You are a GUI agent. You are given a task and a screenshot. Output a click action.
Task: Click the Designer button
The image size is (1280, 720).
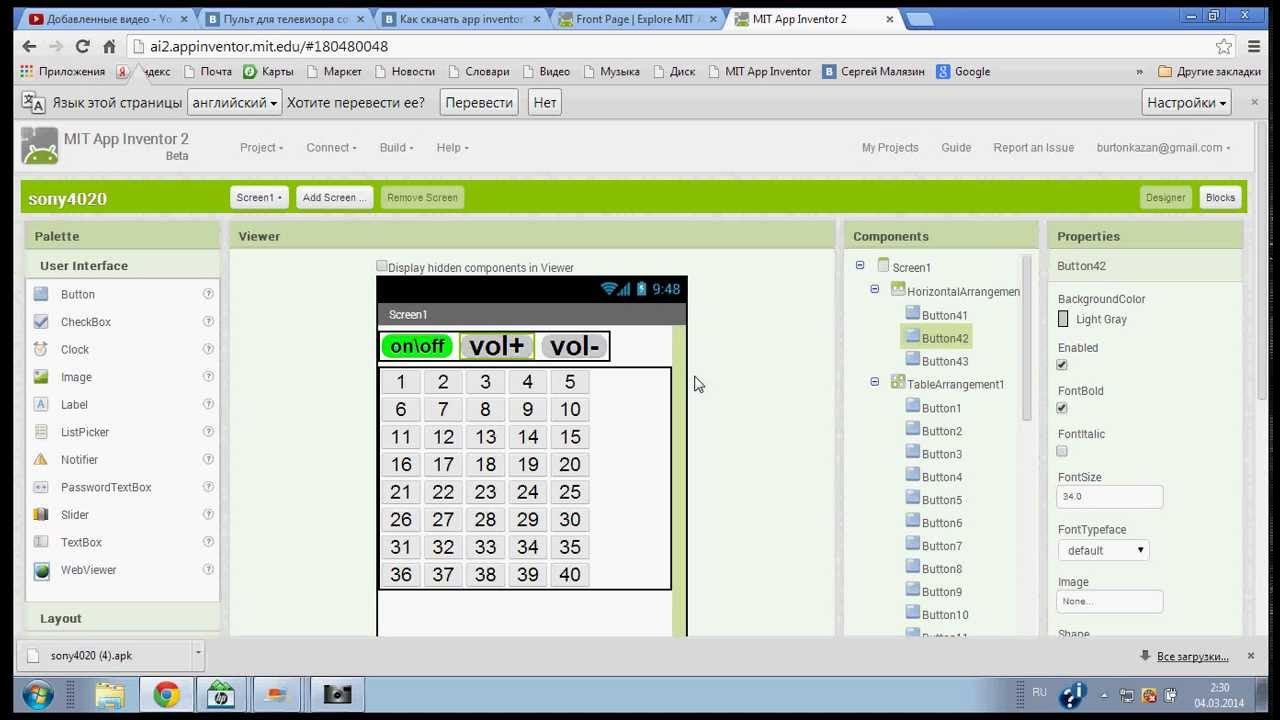click(x=1165, y=197)
